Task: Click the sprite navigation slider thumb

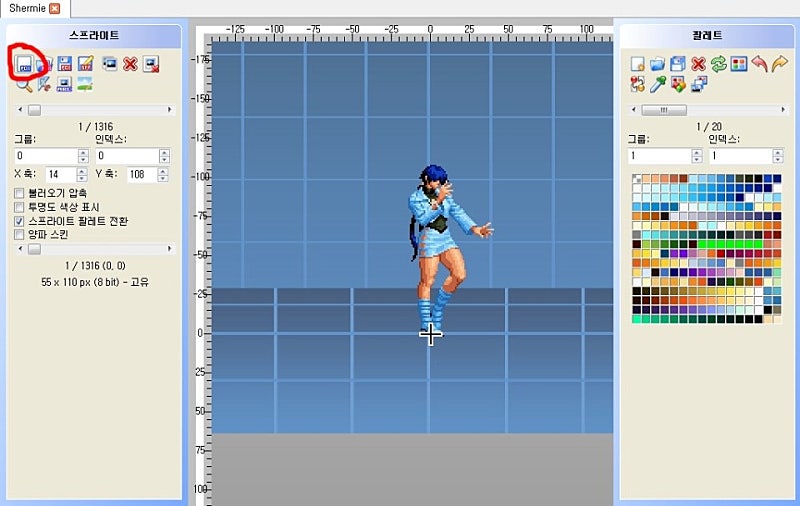Action: [34, 110]
